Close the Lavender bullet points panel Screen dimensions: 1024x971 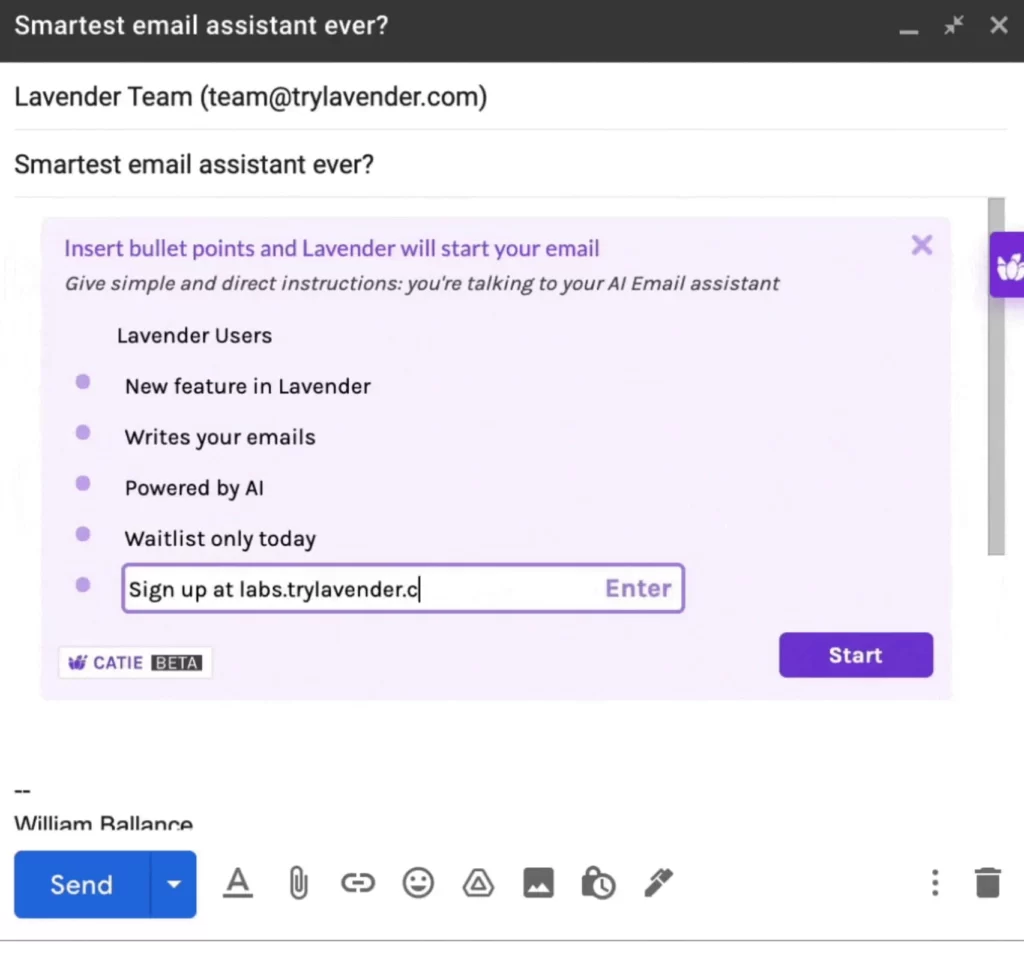point(921,246)
